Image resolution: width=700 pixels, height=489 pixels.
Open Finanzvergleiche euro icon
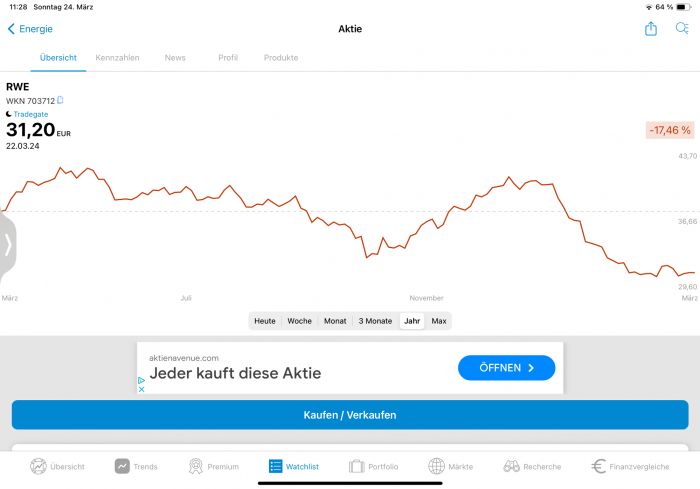(x=599, y=466)
